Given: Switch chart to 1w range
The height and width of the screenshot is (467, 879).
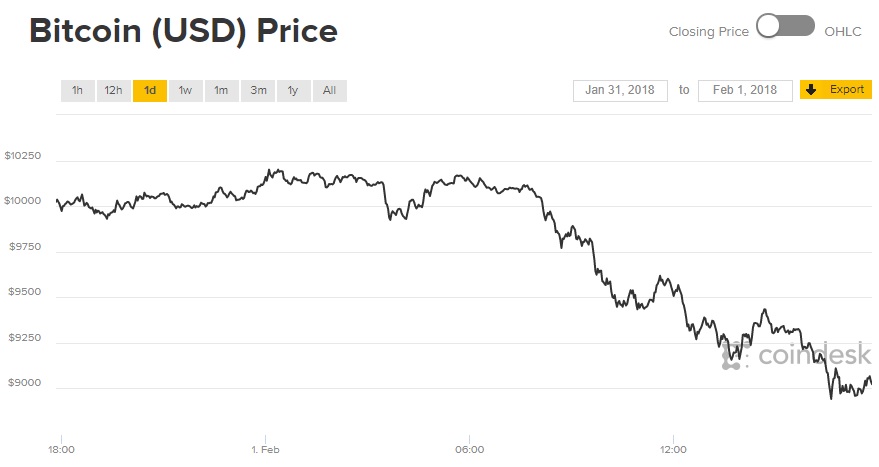Looking at the screenshot, I should [185, 91].
